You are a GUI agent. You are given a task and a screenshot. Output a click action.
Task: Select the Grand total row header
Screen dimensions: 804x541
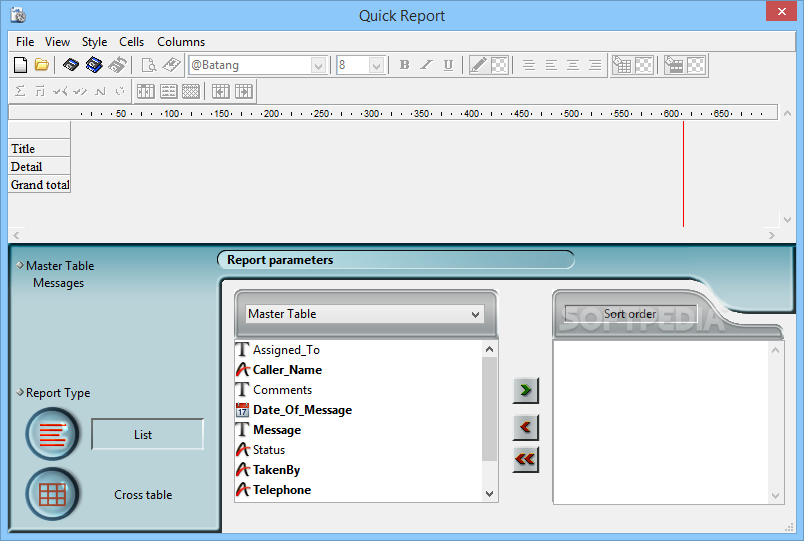point(39,185)
